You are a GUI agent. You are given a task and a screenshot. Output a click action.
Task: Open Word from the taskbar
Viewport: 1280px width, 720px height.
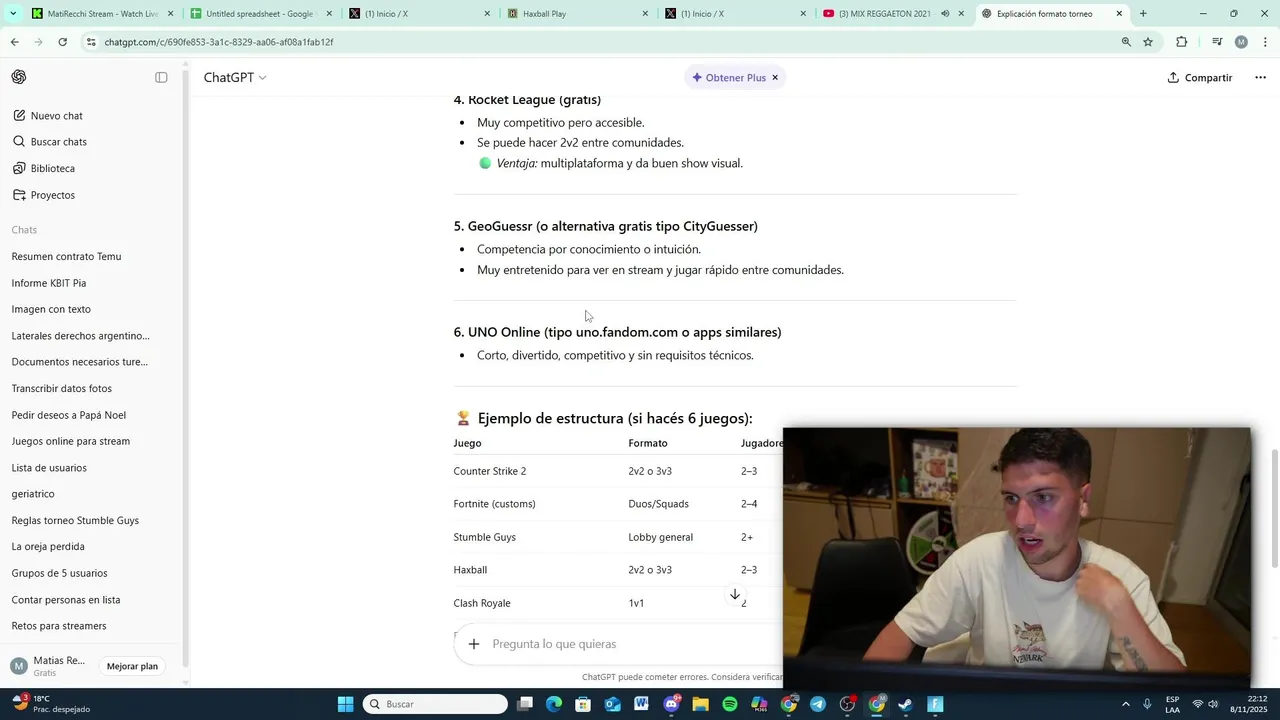point(641,704)
